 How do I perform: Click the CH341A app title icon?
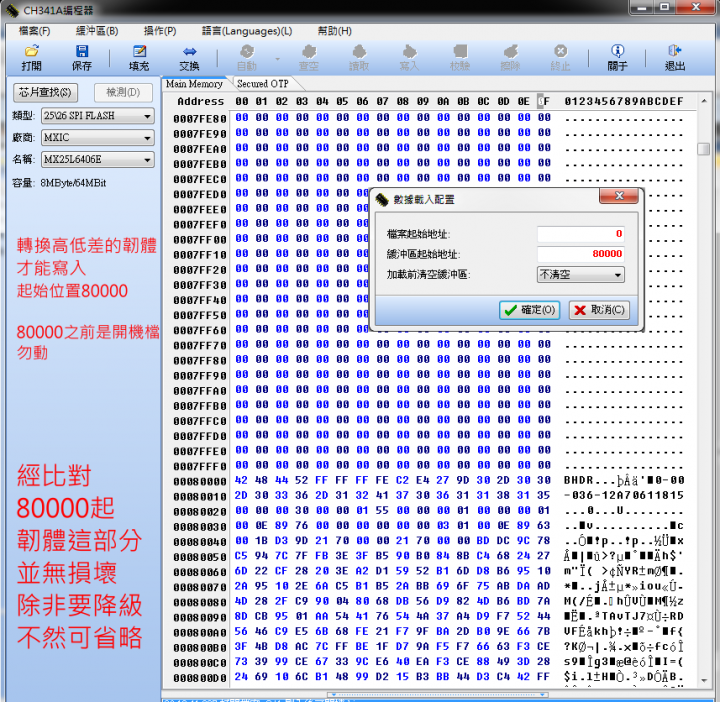tap(12, 10)
